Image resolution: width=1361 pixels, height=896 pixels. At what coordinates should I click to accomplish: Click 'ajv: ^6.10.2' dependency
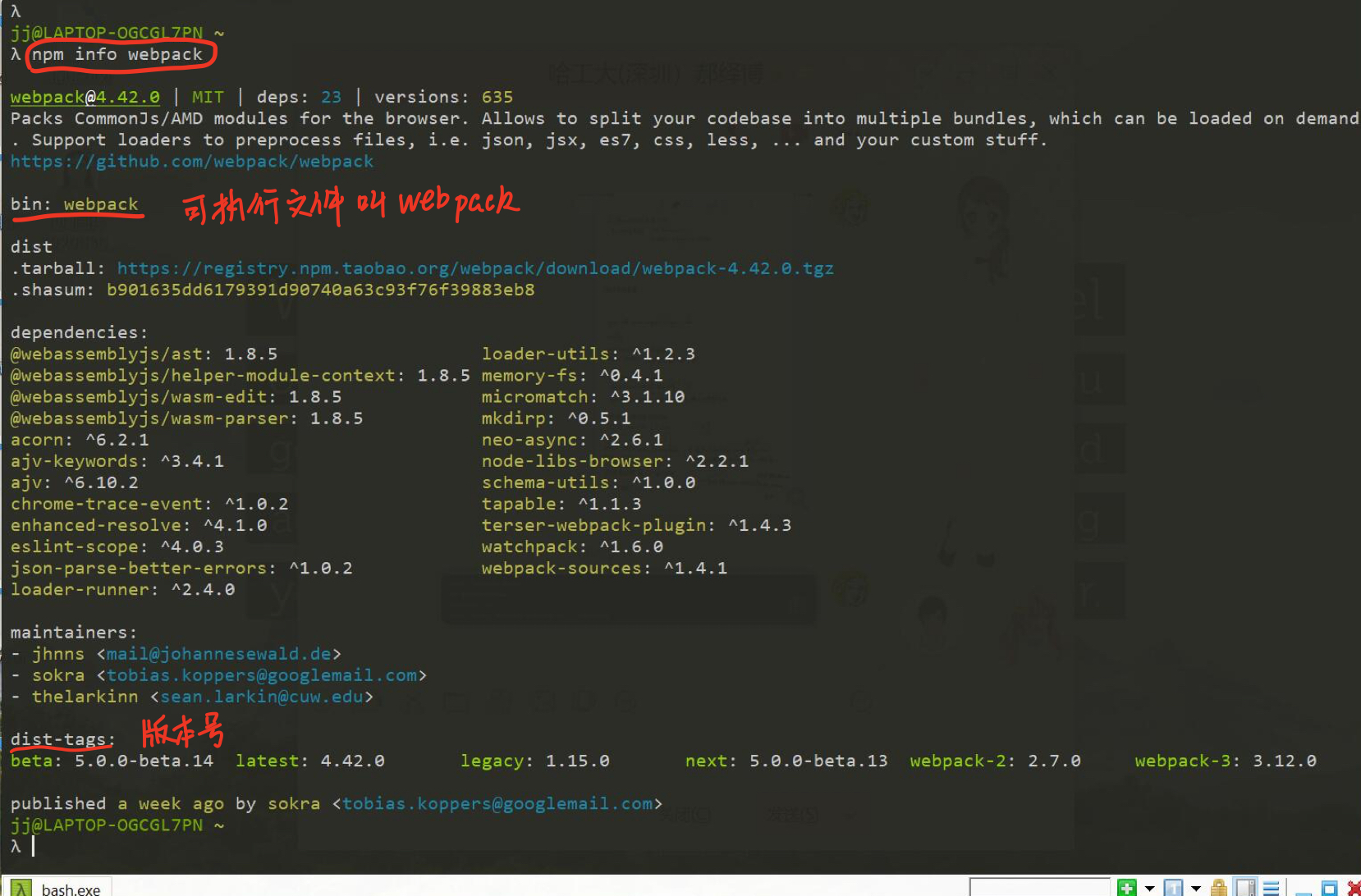75,482
